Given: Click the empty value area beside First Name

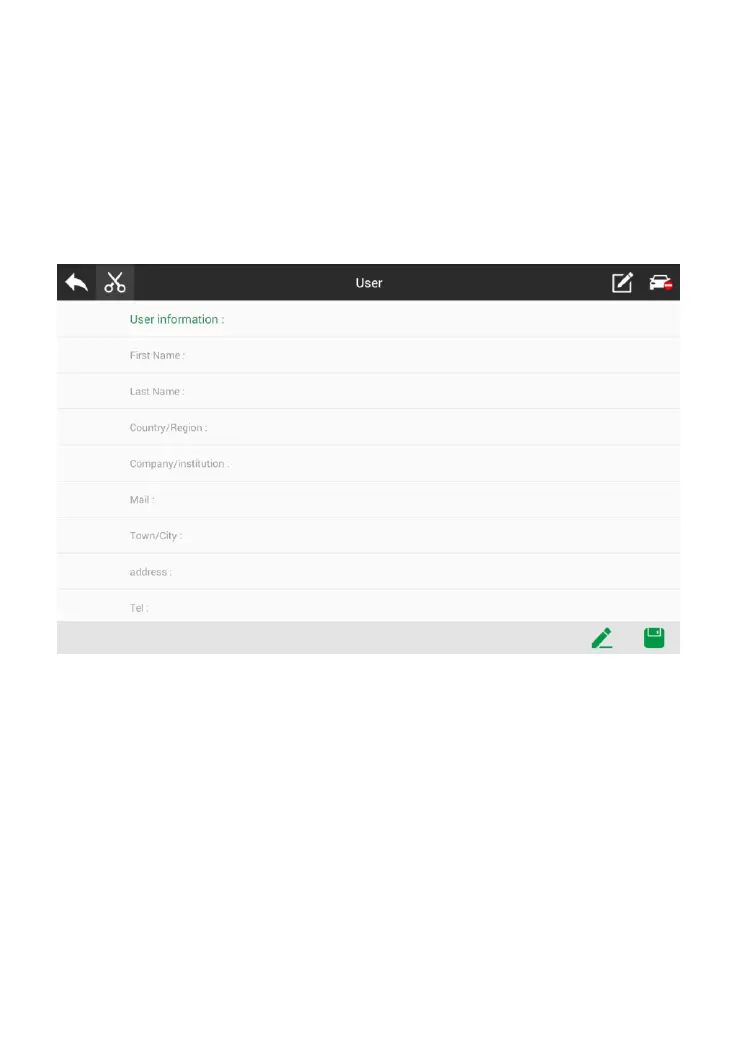Looking at the screenshot, I should pyautogui.click(x=428, y=355).
